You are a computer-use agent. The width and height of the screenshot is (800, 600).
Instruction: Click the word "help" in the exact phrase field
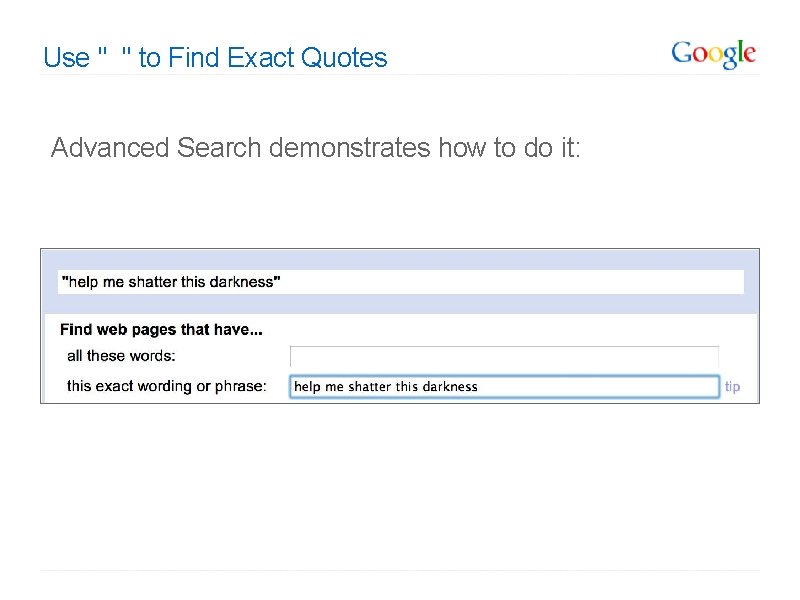tap(307, 387)
